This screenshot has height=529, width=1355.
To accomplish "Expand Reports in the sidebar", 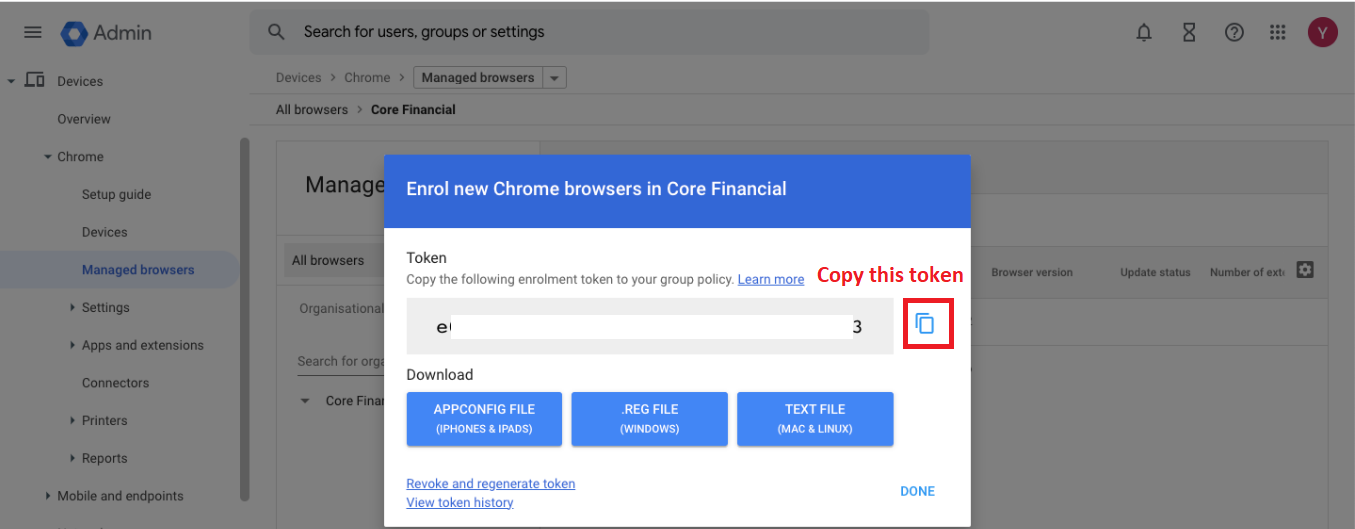I will (73, 458).
